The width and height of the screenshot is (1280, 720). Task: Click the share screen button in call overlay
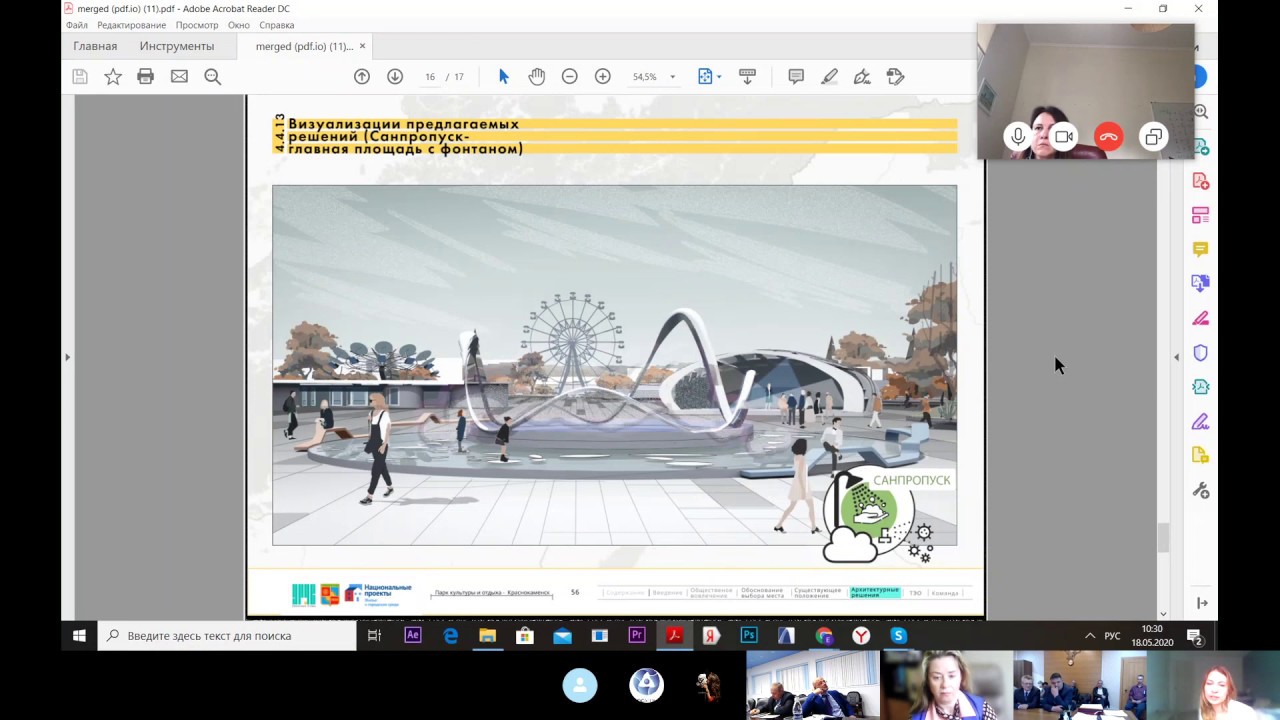[x=1154, y=137]
